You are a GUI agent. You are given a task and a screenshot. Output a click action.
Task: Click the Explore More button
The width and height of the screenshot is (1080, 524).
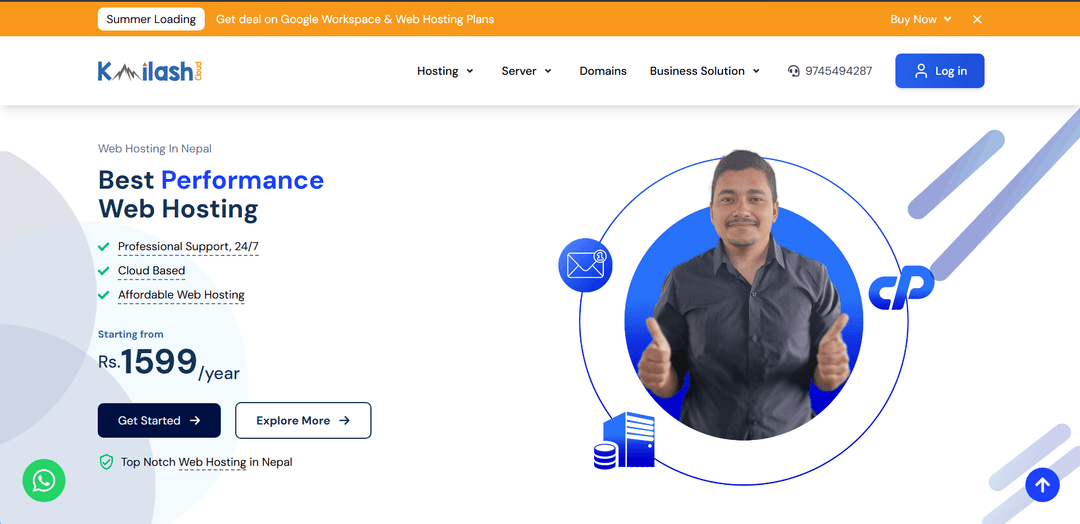[x=303, y=421]
